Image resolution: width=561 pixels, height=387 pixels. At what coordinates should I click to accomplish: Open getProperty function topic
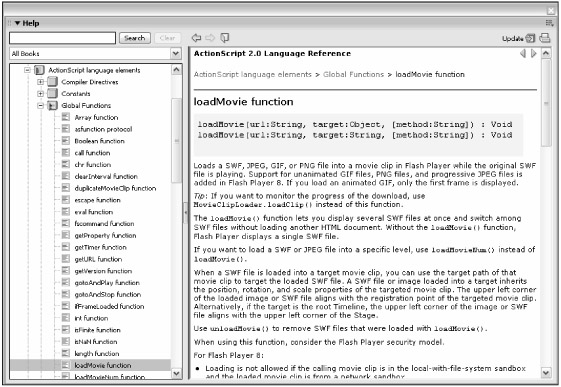(105, 235)
